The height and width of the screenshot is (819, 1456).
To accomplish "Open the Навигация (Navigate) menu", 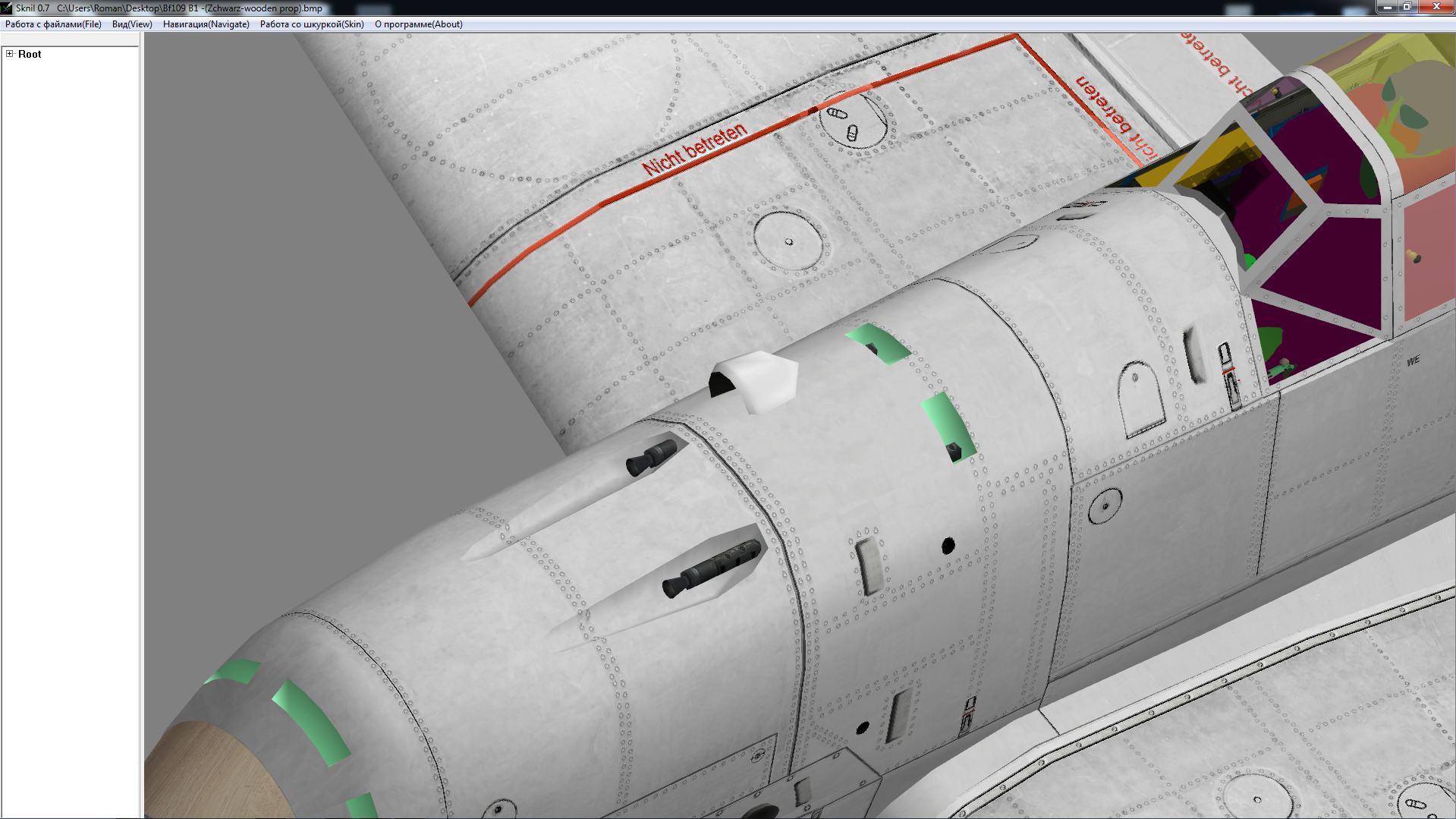I will pos(206,24).
